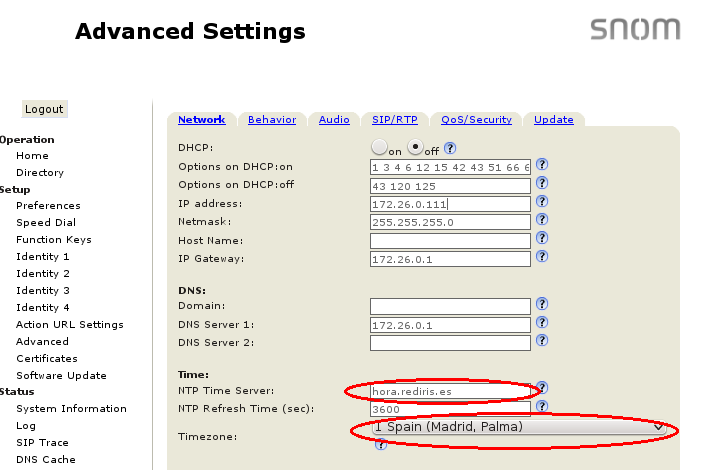This screenshot has width=714, height=470.
Task: Click help icon beside IP address field
Action: point(542,203)
